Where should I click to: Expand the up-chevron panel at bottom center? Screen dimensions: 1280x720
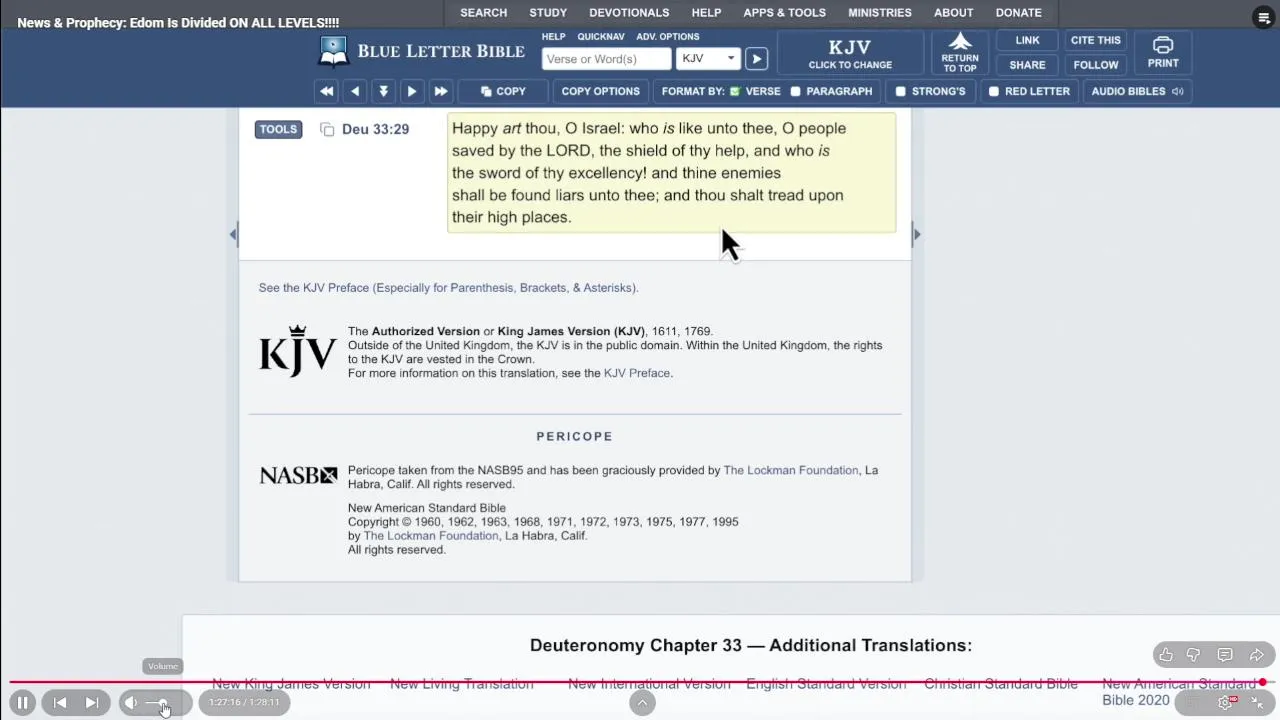[x=642, y=703]
